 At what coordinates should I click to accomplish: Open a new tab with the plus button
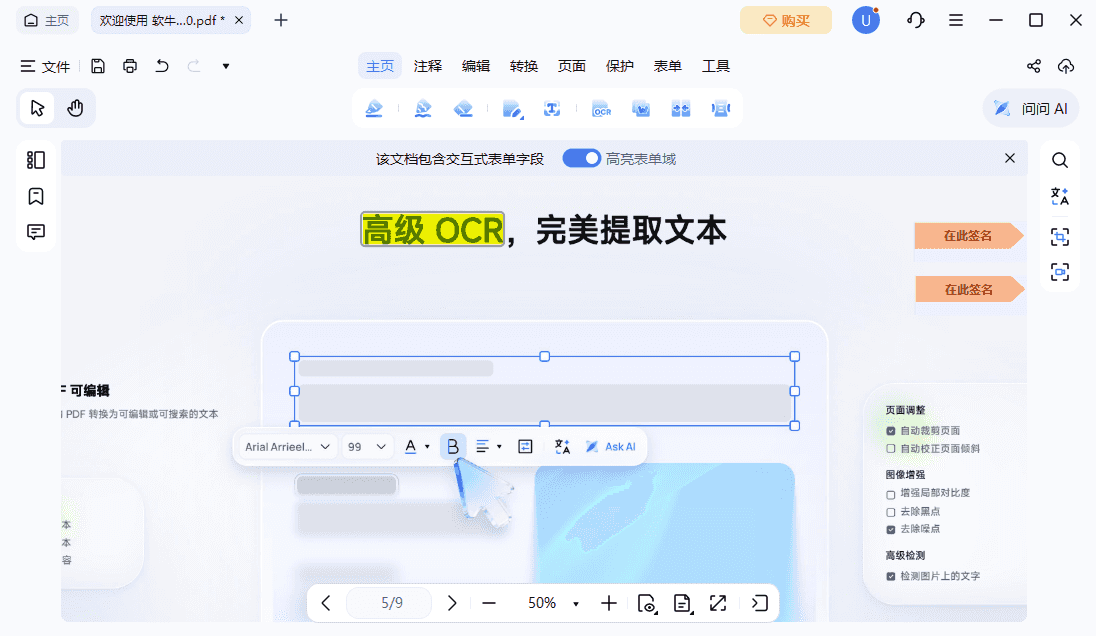(281, 20)
